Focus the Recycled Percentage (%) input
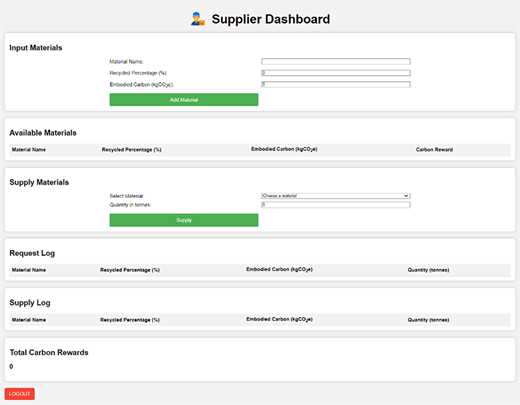The height and width of the screenshot is (405, 520). (x=336, y=73)
